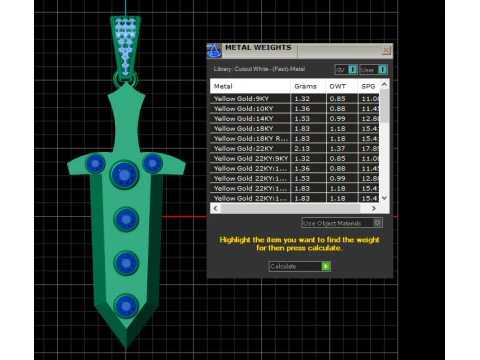This screenshot has height=360, width=480.
Task: Click the vertical scrollbar thumb
Action: point(384,106)
